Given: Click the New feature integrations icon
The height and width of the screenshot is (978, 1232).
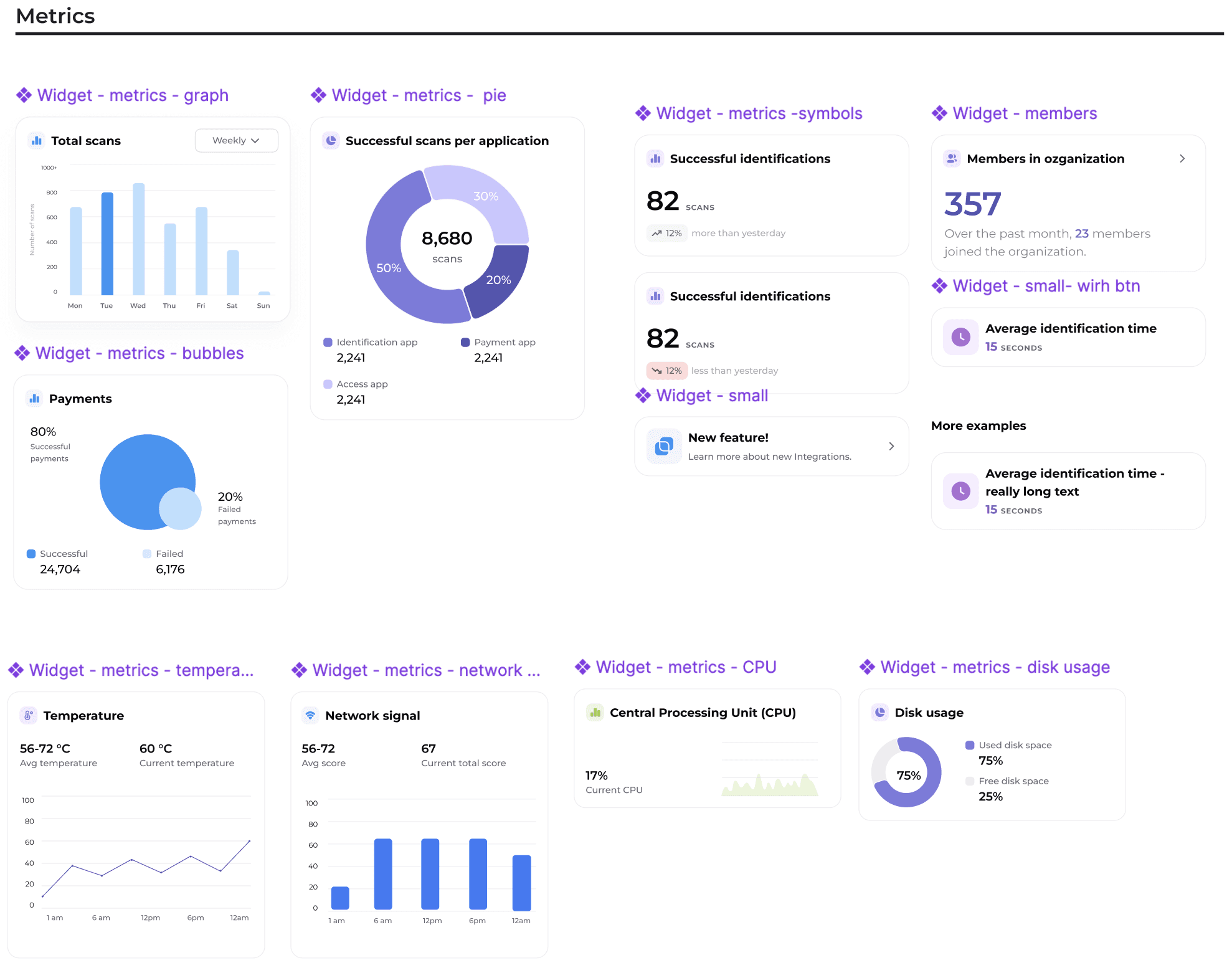Looking at the screenshot, I should tap(664, 446).
